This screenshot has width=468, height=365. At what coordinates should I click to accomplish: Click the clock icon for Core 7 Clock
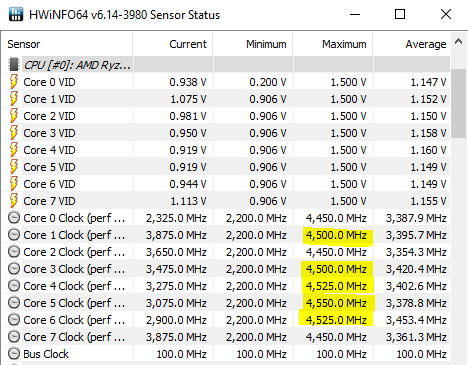14,337
